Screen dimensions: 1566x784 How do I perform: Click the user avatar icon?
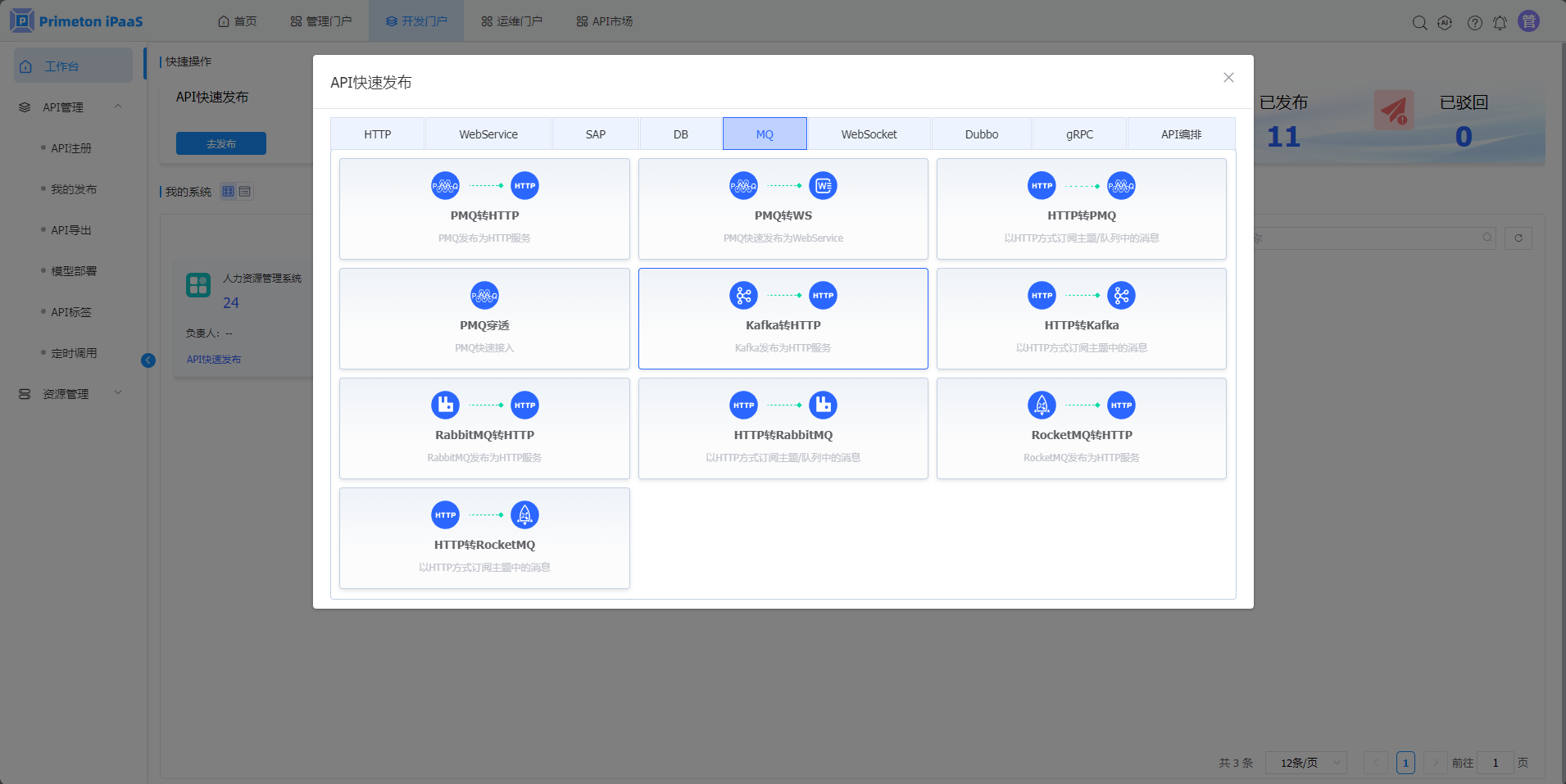coord(1528,21)
